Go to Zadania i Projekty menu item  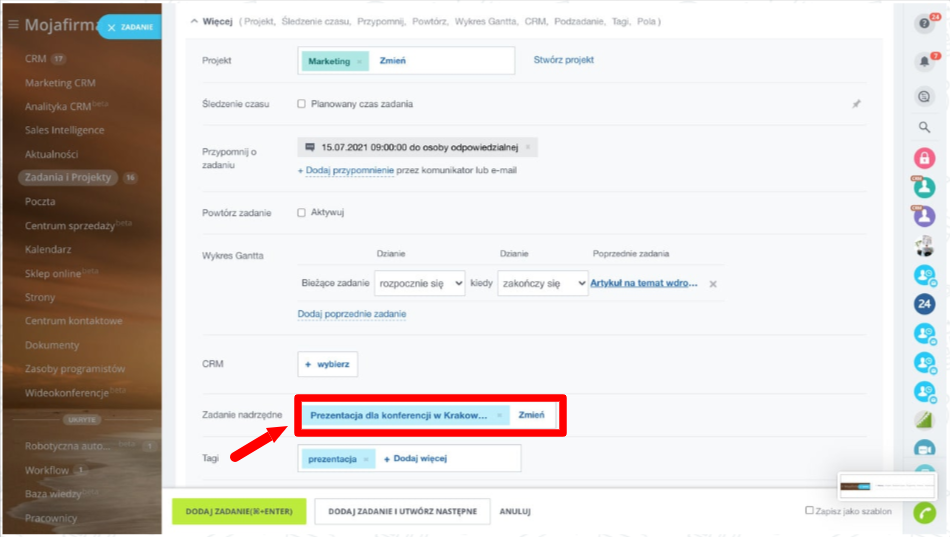click(x=69, y=178)
